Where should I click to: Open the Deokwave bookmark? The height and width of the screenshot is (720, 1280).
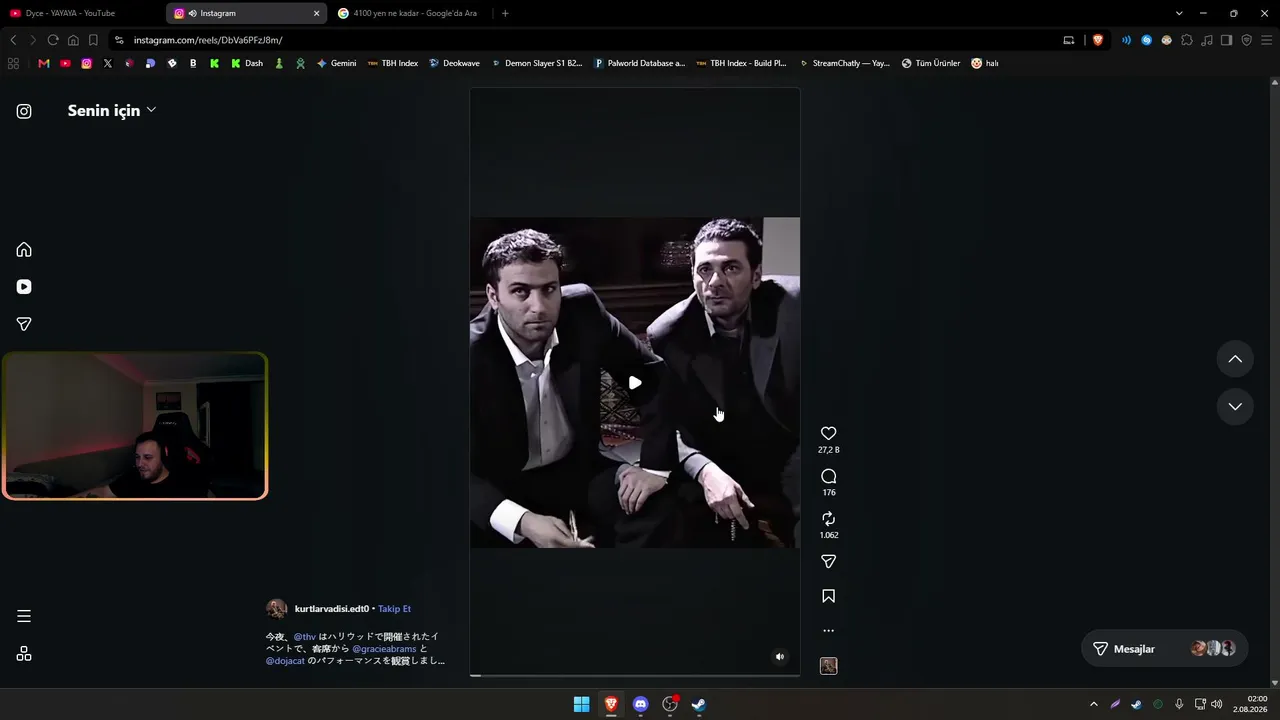[454, 63]
